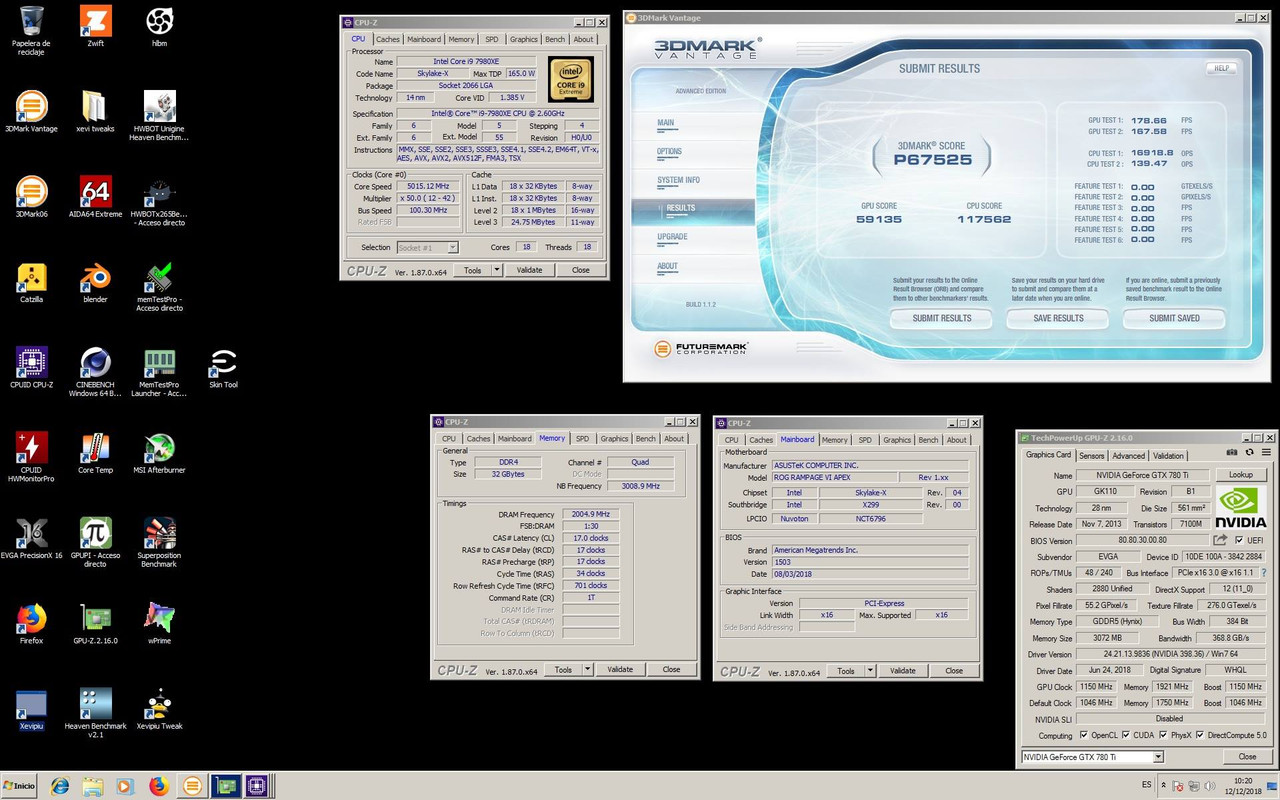Click the GPU Name field in GPU-Z

point(1143,476)
